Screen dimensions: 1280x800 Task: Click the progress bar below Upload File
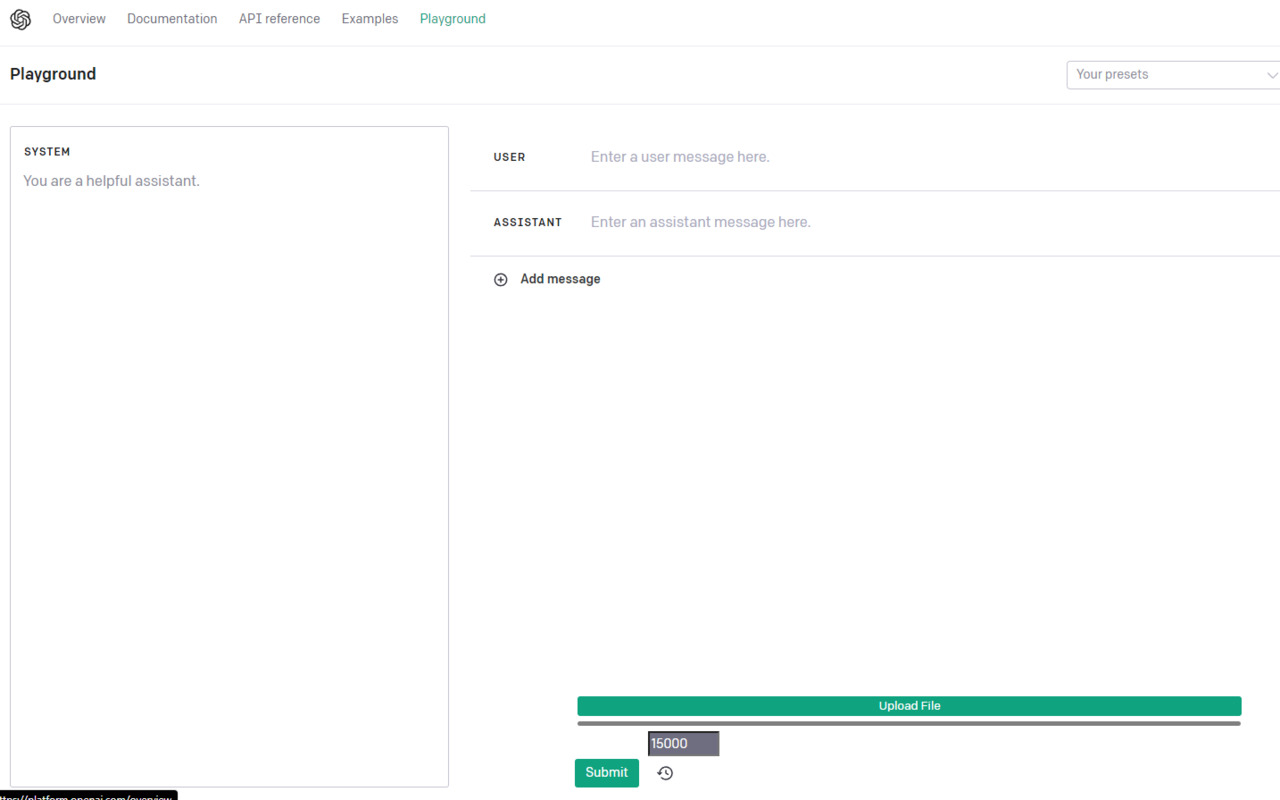(x=909, y=722)
